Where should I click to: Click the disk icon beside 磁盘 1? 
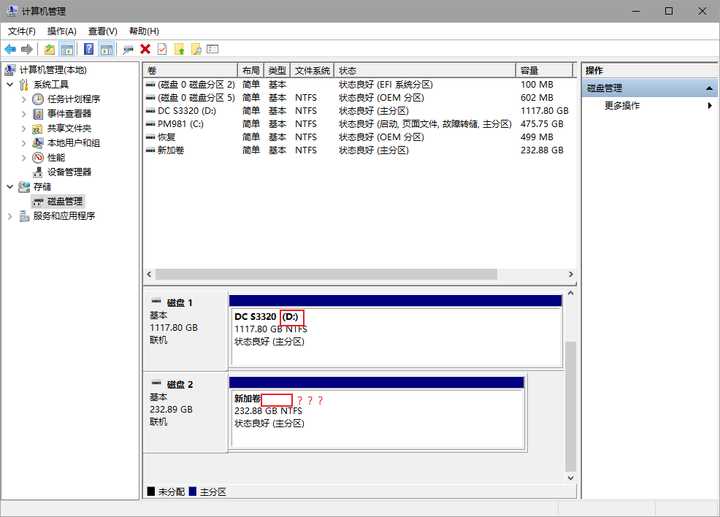156,302
